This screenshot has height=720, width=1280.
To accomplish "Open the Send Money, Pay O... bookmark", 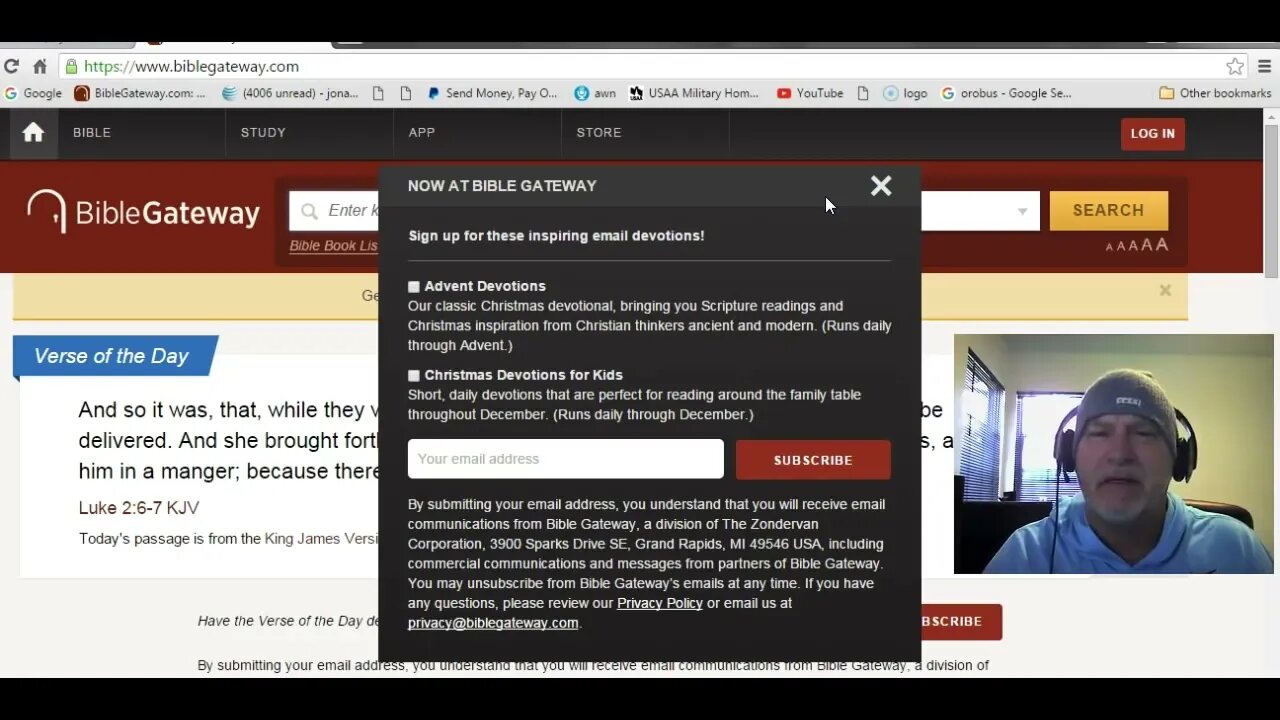I will coord(492,93).
